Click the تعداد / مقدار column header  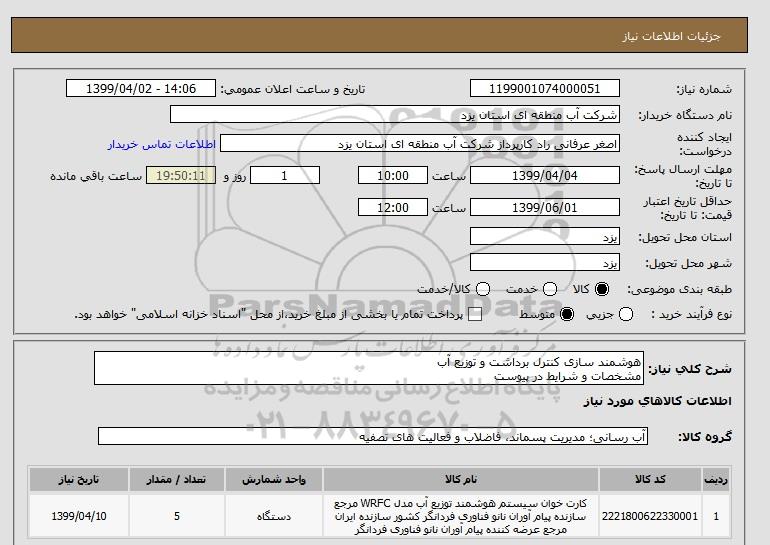click(x=176, y=480)
